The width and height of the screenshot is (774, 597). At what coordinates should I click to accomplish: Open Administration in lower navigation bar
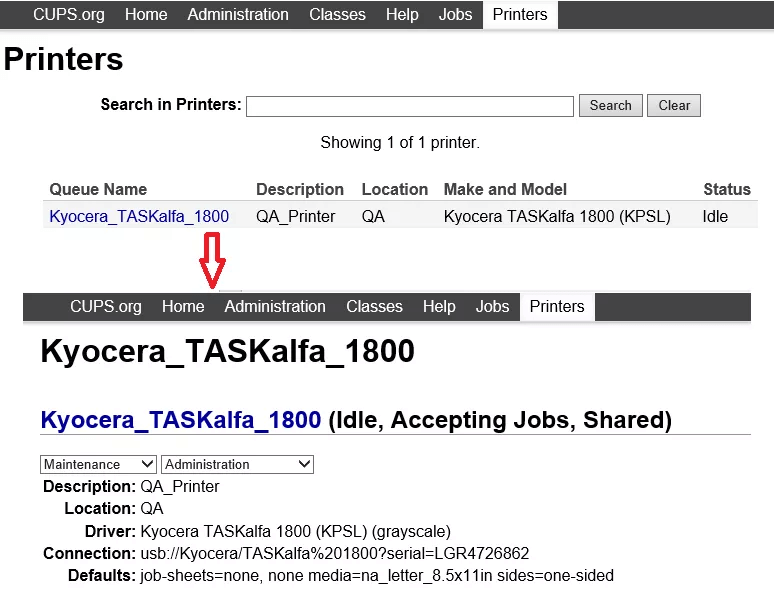[x=275, y=306]
